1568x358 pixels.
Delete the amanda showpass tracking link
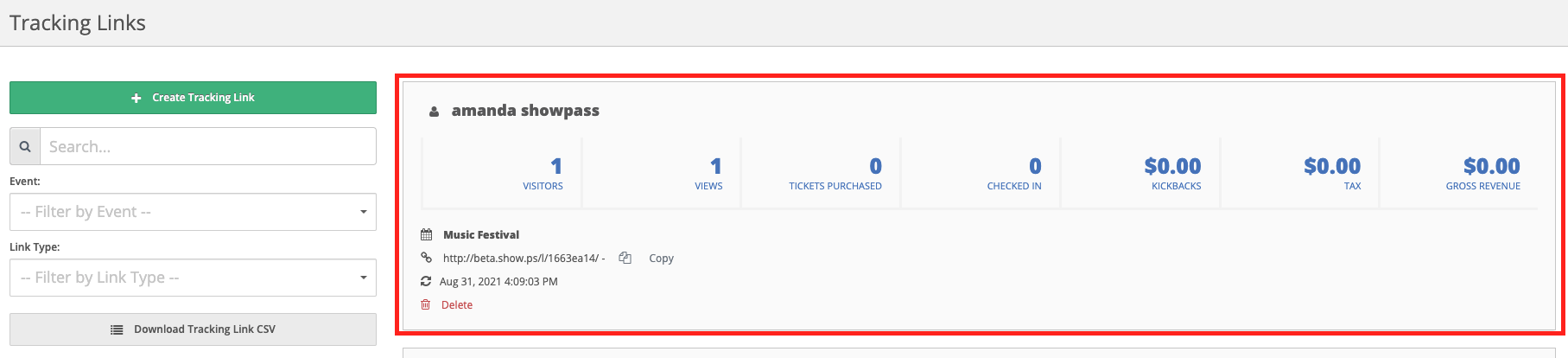pyautogui.click(x=457, y=304)
